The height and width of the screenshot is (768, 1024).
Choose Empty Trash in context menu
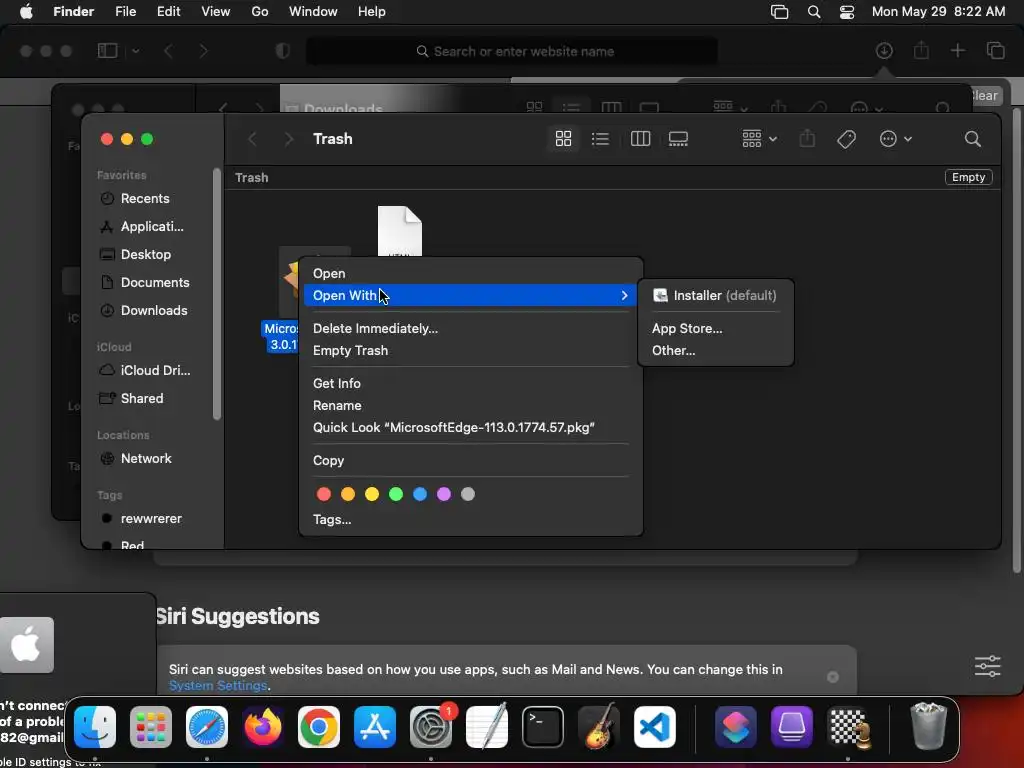[470, 351]
